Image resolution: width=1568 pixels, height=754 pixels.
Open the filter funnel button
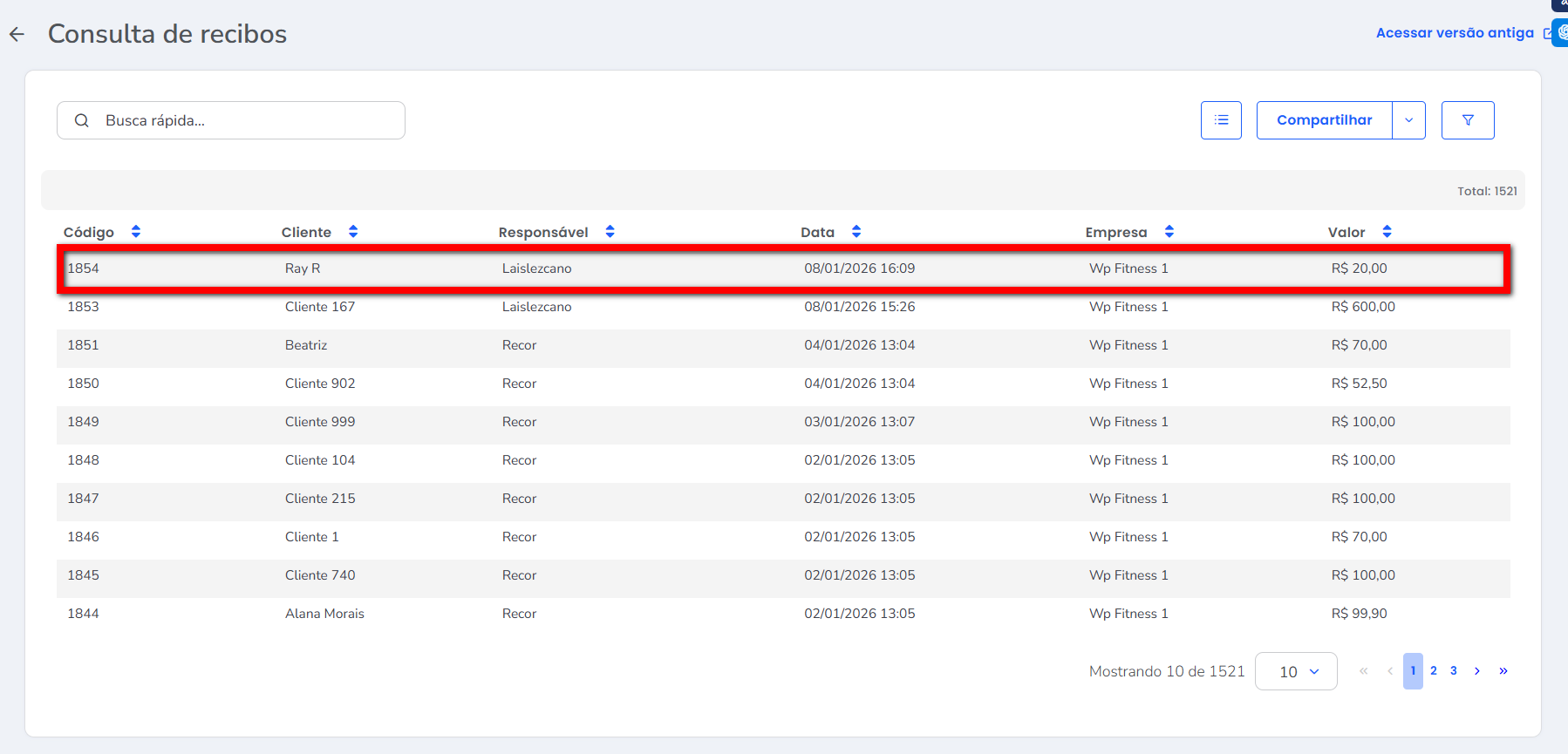coord(1468,120)
